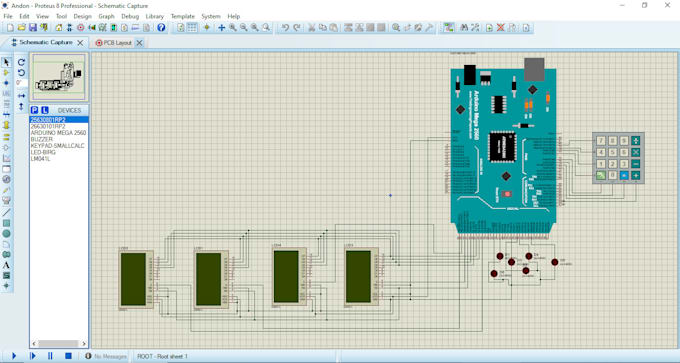Viewport: 680px width, 363px height.
Task: Select KEYPAD-SMALLCALC device
Action: coord(59,146)
